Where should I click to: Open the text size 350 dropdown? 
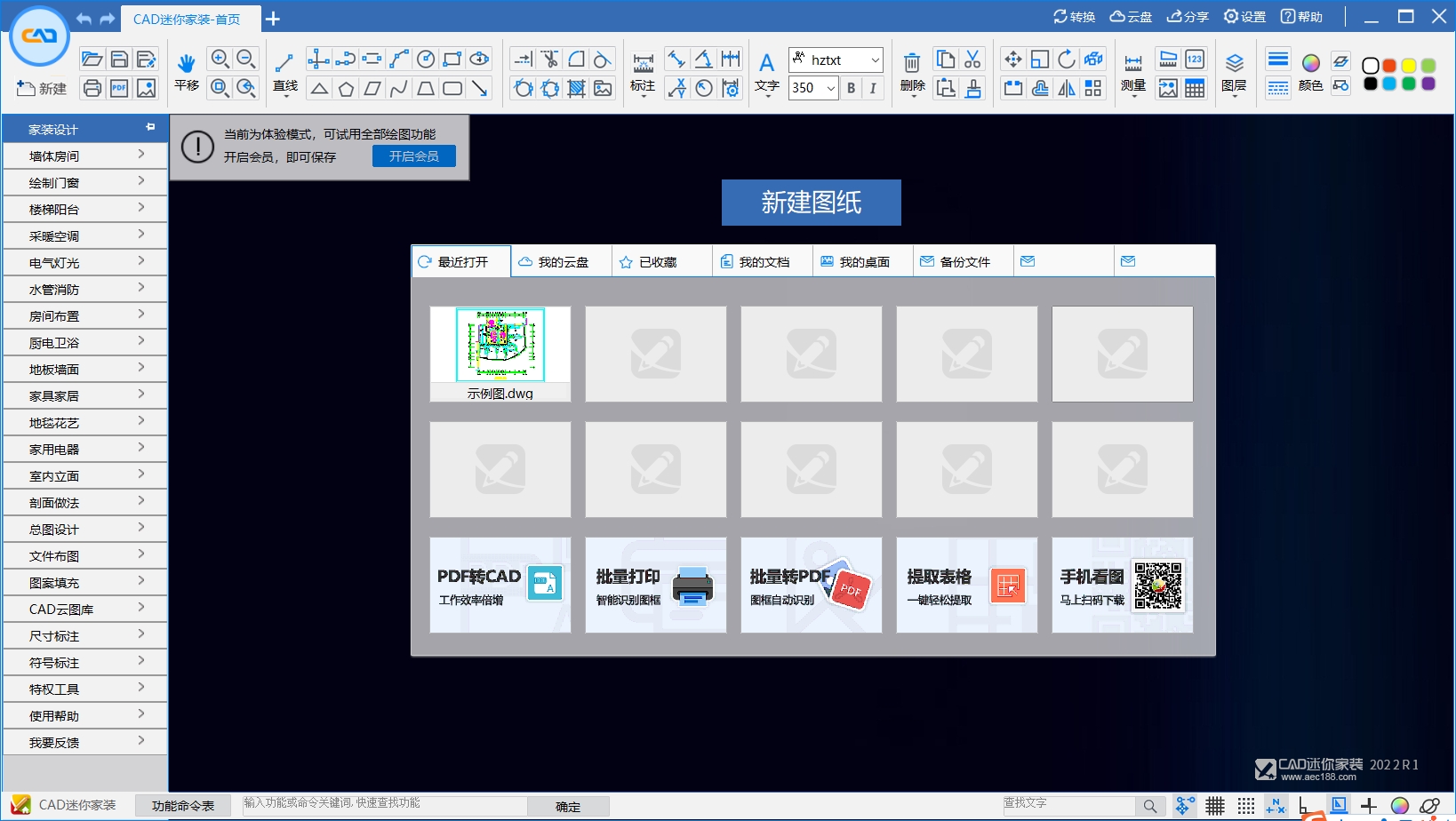(x=830, y=88)
